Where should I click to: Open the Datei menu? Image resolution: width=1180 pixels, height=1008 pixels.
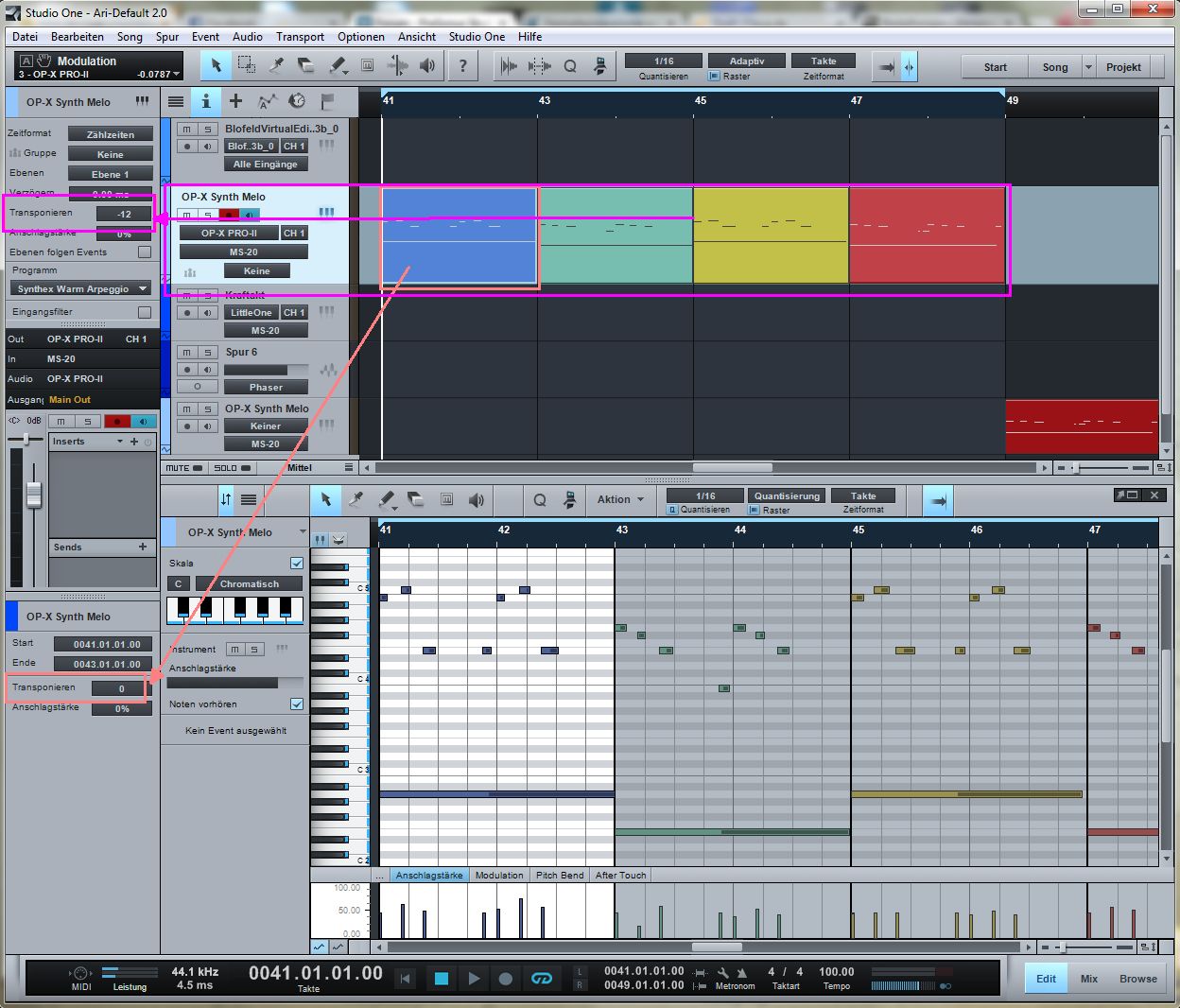26,37
